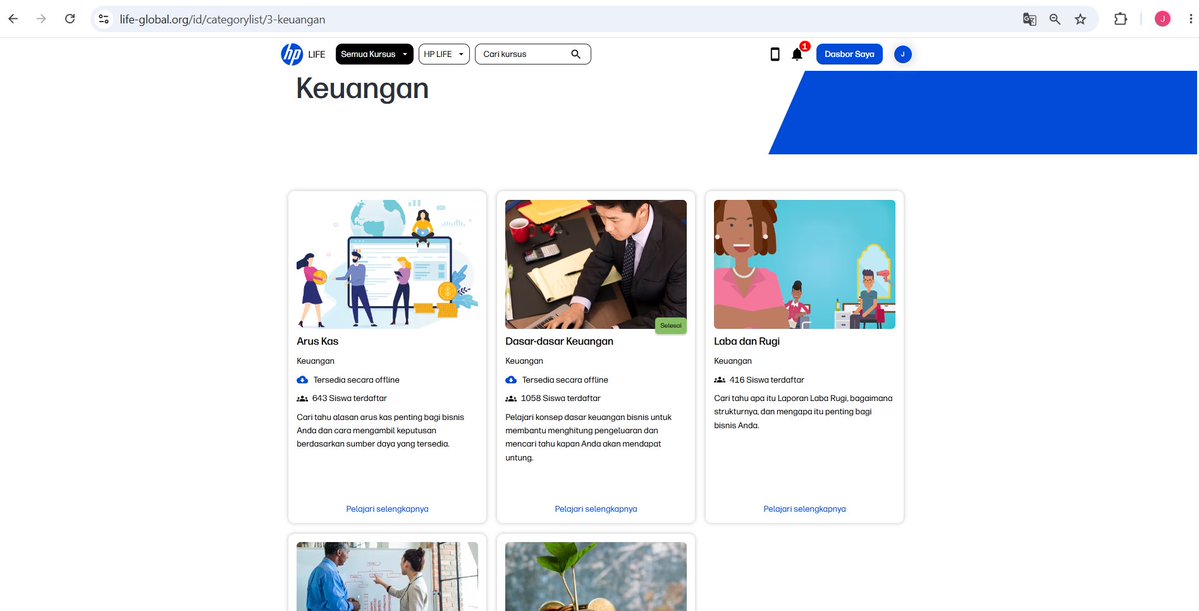Click Keuangan category label under Laba dan Rugi
Screen dimensions: 1199x611
(x=733, y=361)
